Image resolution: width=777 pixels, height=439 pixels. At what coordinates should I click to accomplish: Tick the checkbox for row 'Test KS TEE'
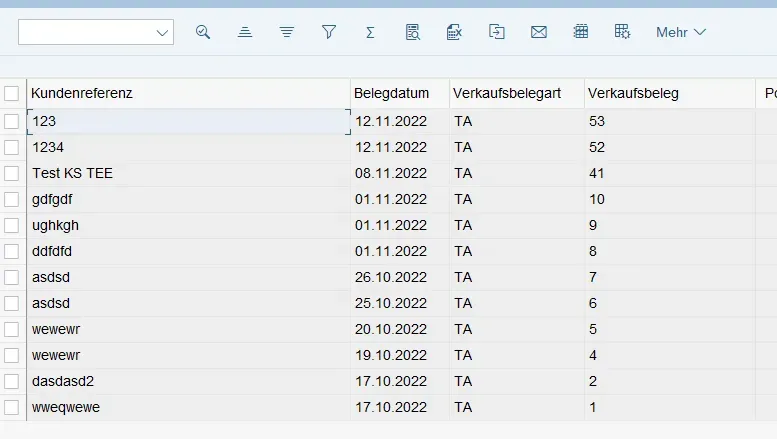[x=12, y=173]
